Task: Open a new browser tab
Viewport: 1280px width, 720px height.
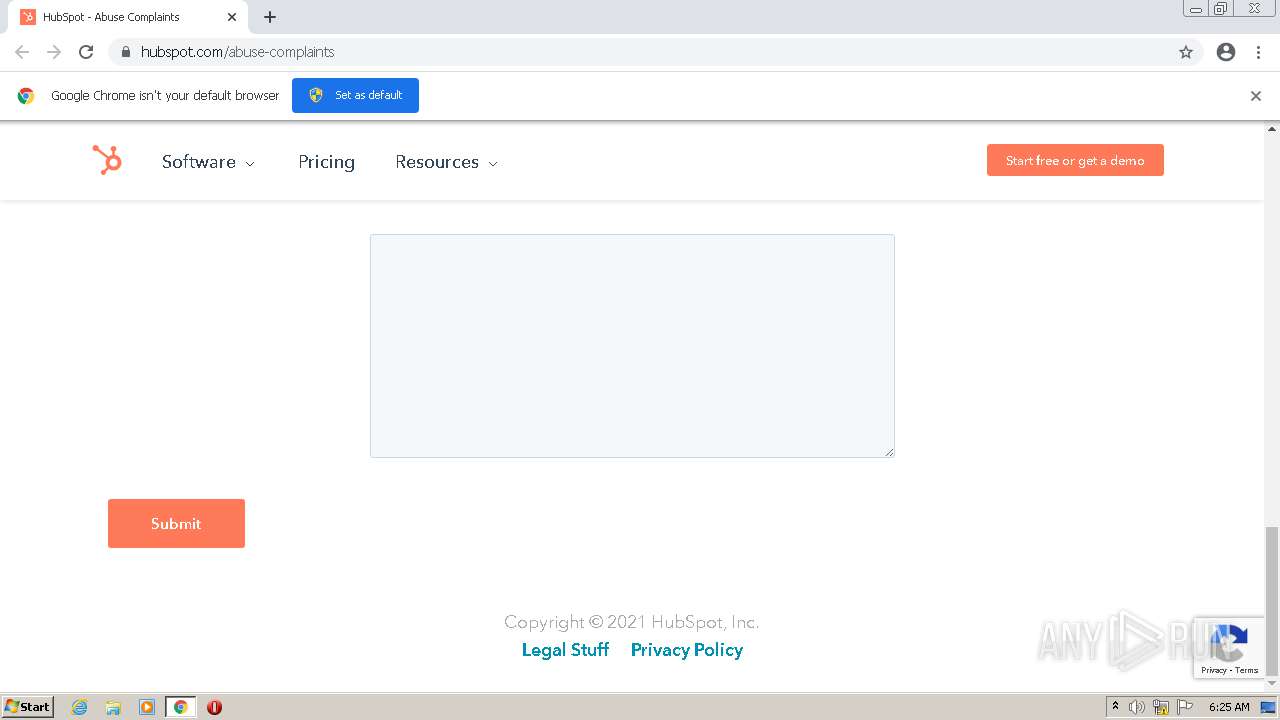Action: (270, 17)
